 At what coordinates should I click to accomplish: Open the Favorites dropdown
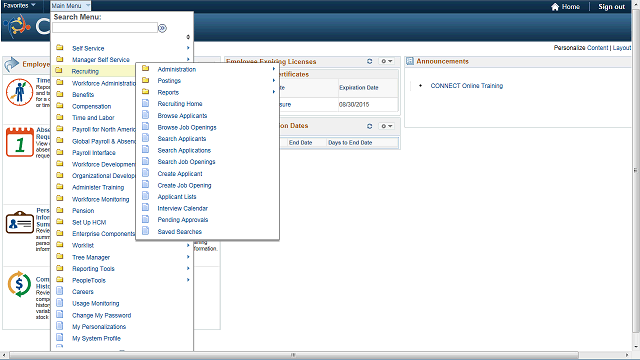tap(19, 5)
